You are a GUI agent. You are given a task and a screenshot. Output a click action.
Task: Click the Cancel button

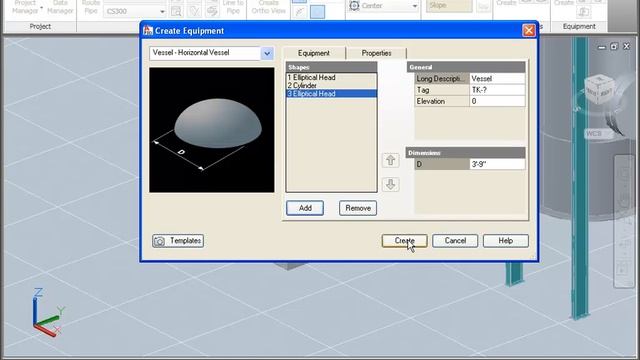tap(455, 241)
